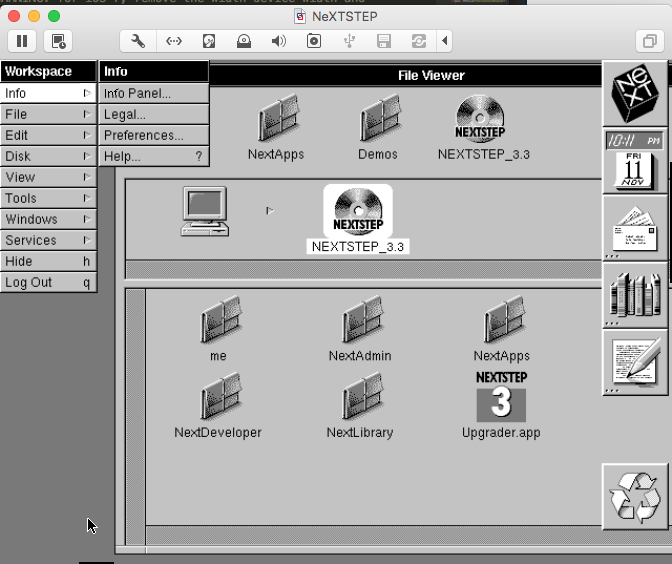The width and height of the screenshot is (672, 564).
Task: Open the NextAdmin folder
Action: coord(361,328)
